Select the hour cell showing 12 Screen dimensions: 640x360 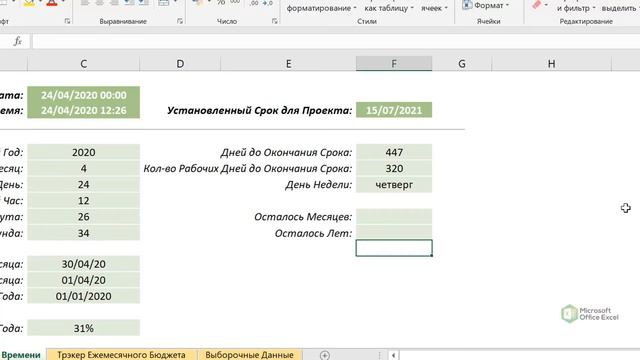[x=84, y=200]
